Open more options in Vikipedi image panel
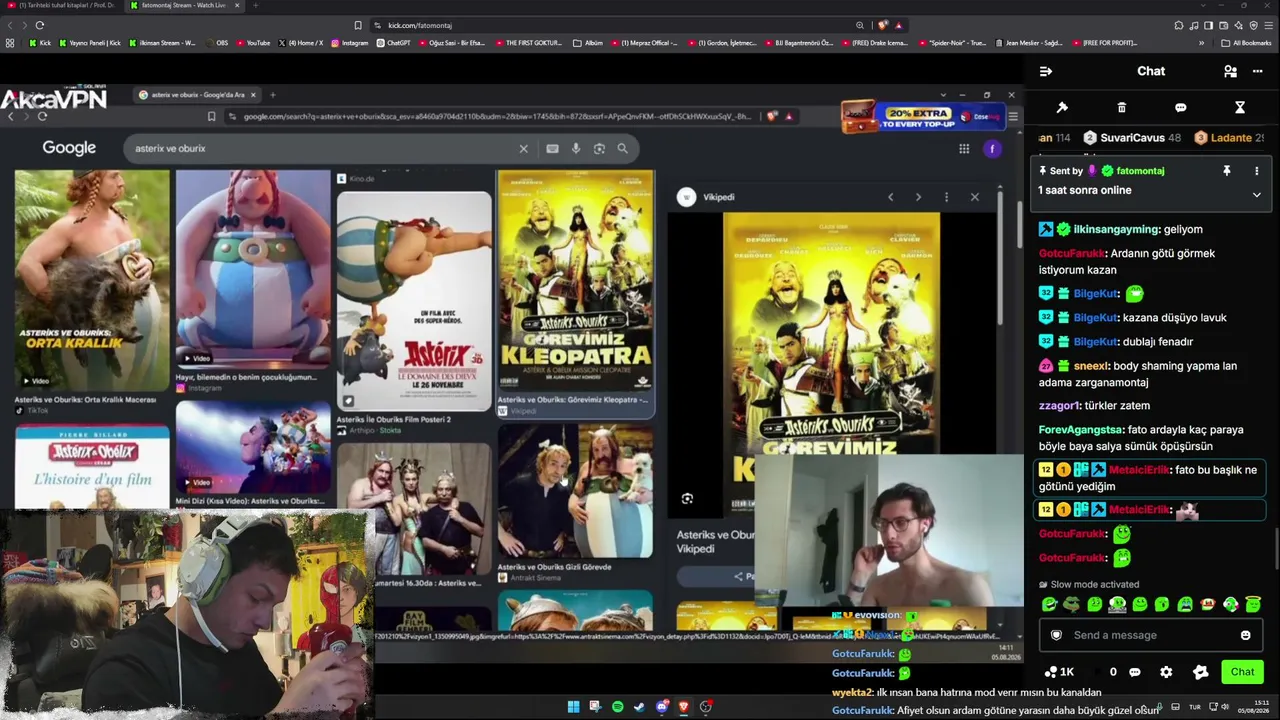Screen dimensions: 1280x720 (946, 197)
